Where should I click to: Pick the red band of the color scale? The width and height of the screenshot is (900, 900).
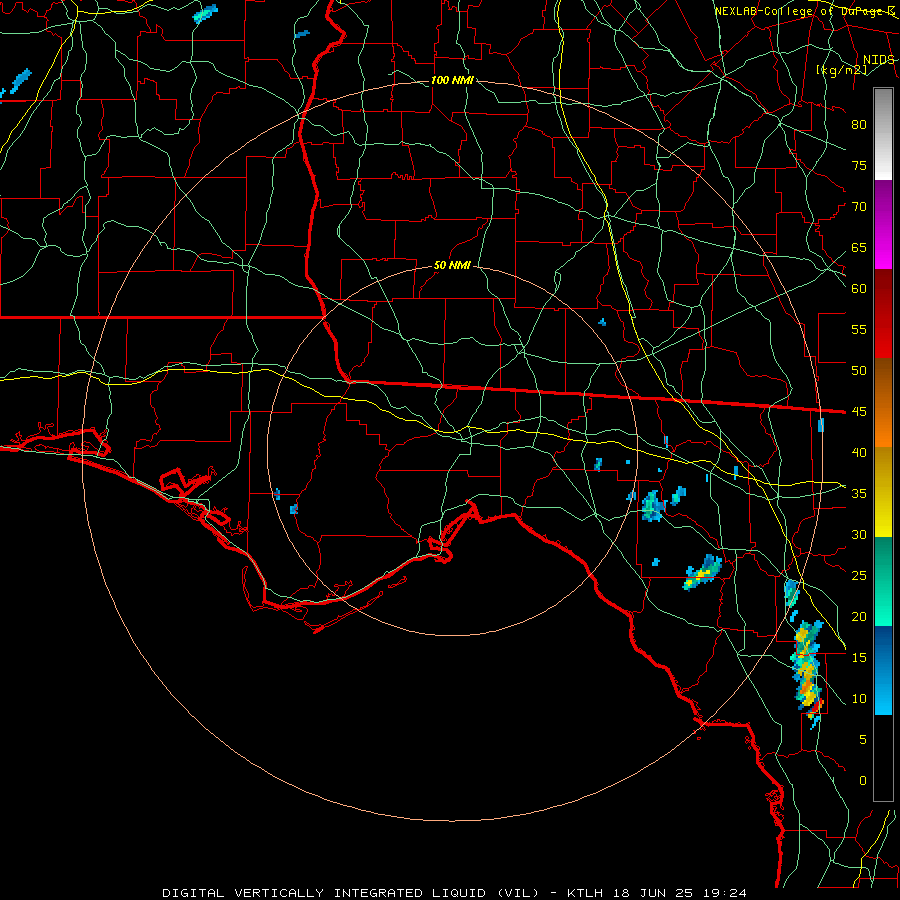(x=883, y=313)
